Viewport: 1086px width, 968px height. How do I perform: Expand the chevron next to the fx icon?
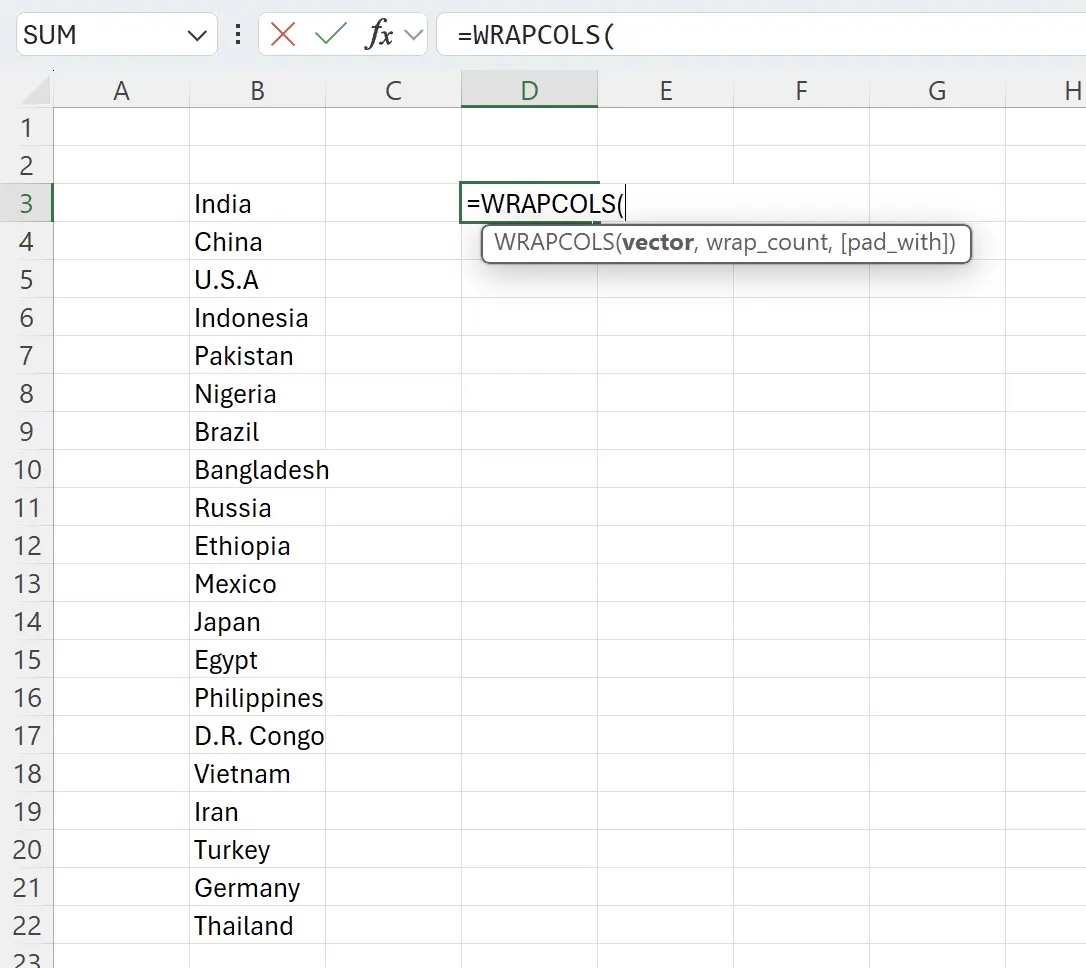tap(412, 33)
